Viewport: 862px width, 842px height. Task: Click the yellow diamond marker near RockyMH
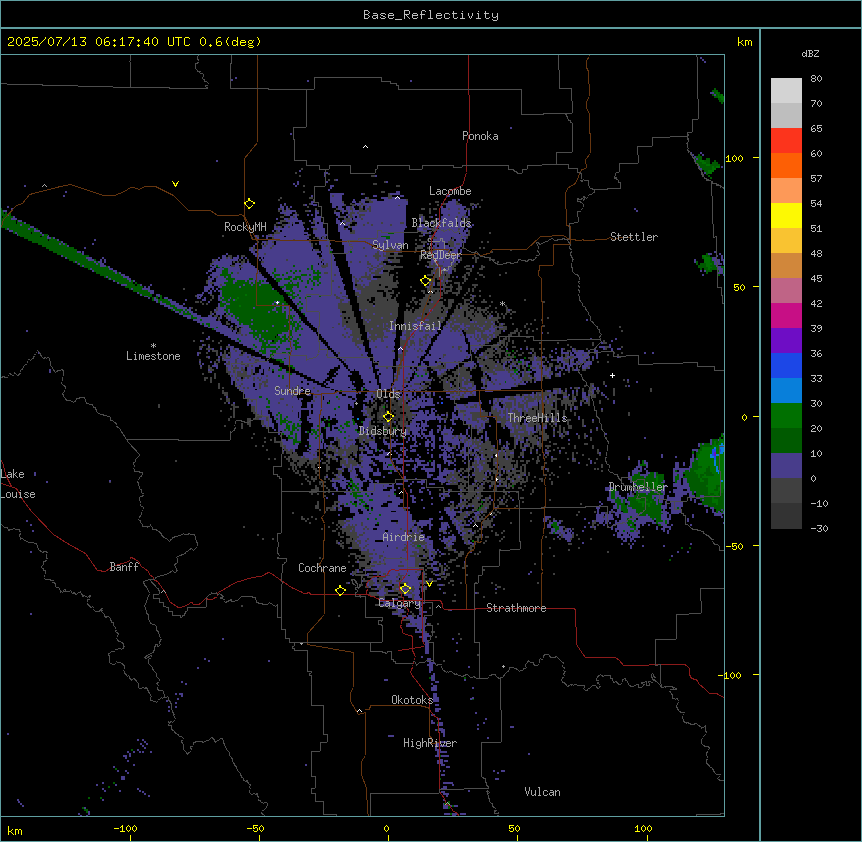249,204
